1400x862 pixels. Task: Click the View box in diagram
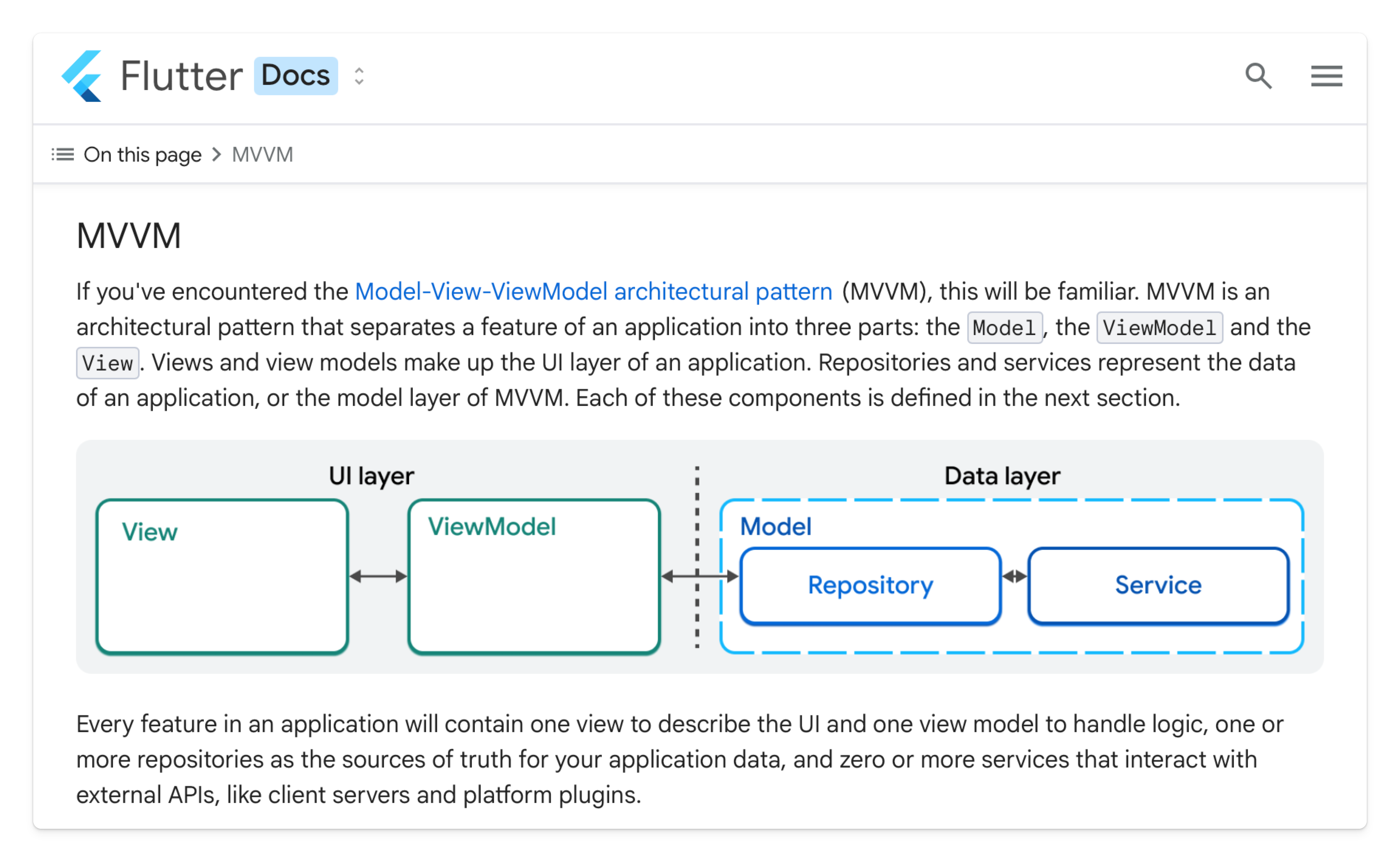tap(222, 576)
